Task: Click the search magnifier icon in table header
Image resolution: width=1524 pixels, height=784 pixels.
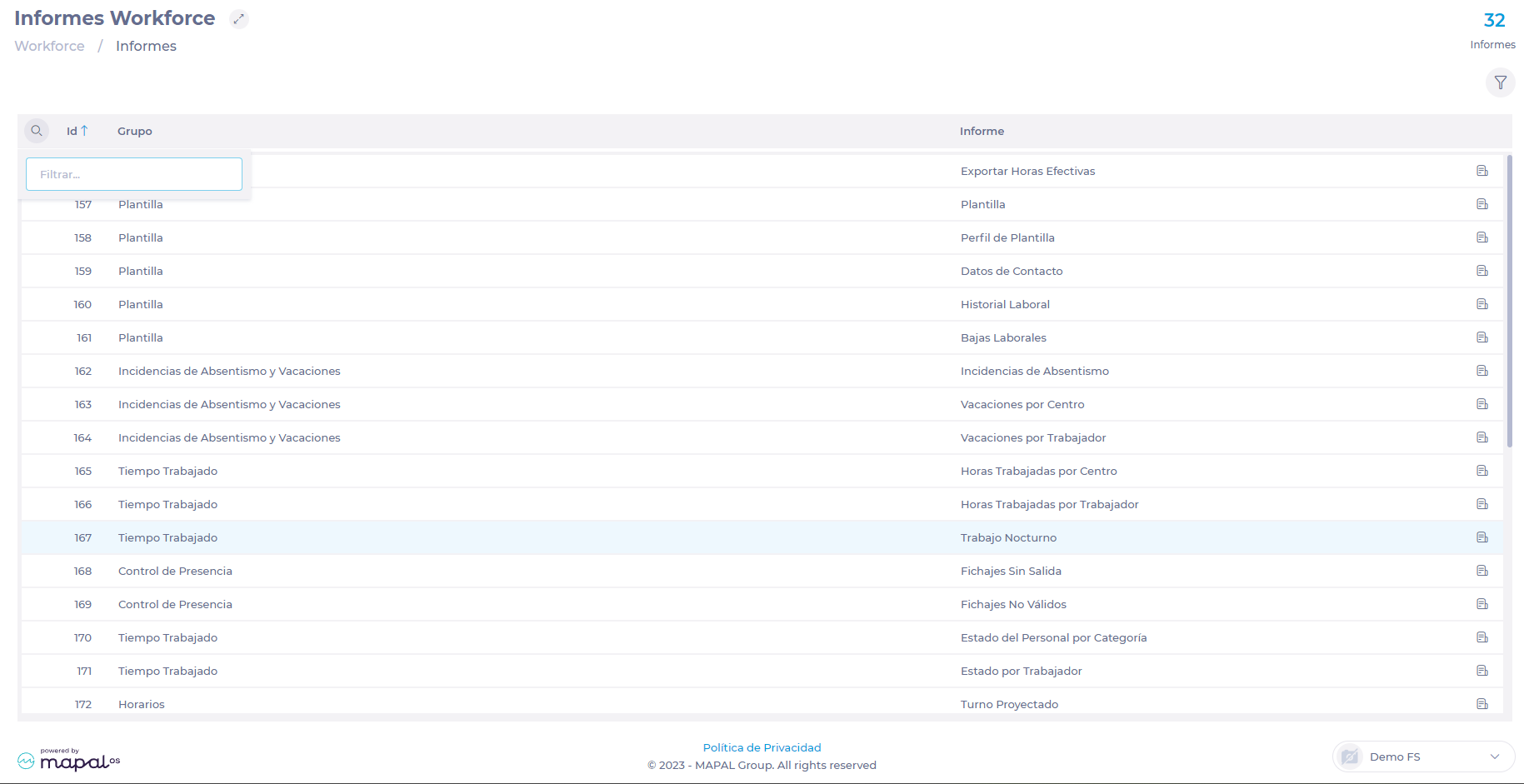Action: point(37,131)
